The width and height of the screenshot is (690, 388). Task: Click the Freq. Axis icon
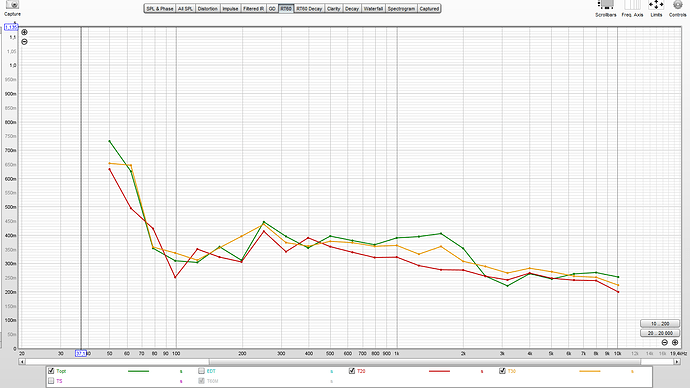tap(632, 4)
